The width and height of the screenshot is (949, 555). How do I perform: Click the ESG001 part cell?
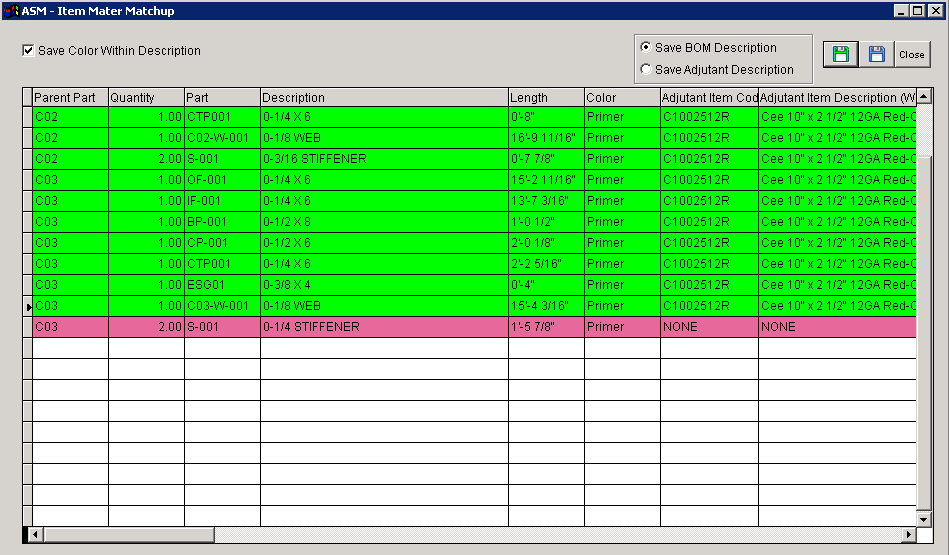pos(222,285)
